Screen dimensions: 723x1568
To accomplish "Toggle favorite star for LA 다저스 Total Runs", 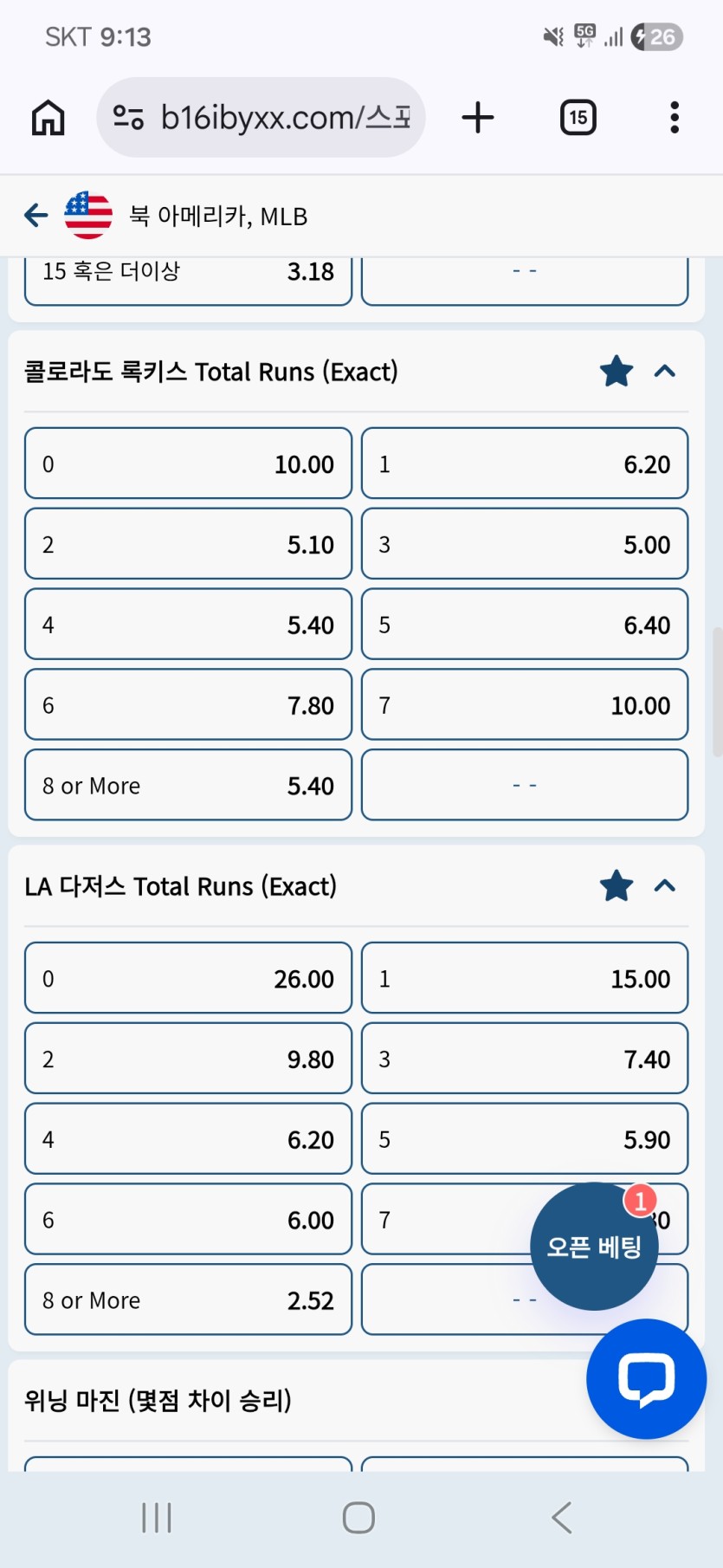I will pyautogui.click(x=616, y=886).
